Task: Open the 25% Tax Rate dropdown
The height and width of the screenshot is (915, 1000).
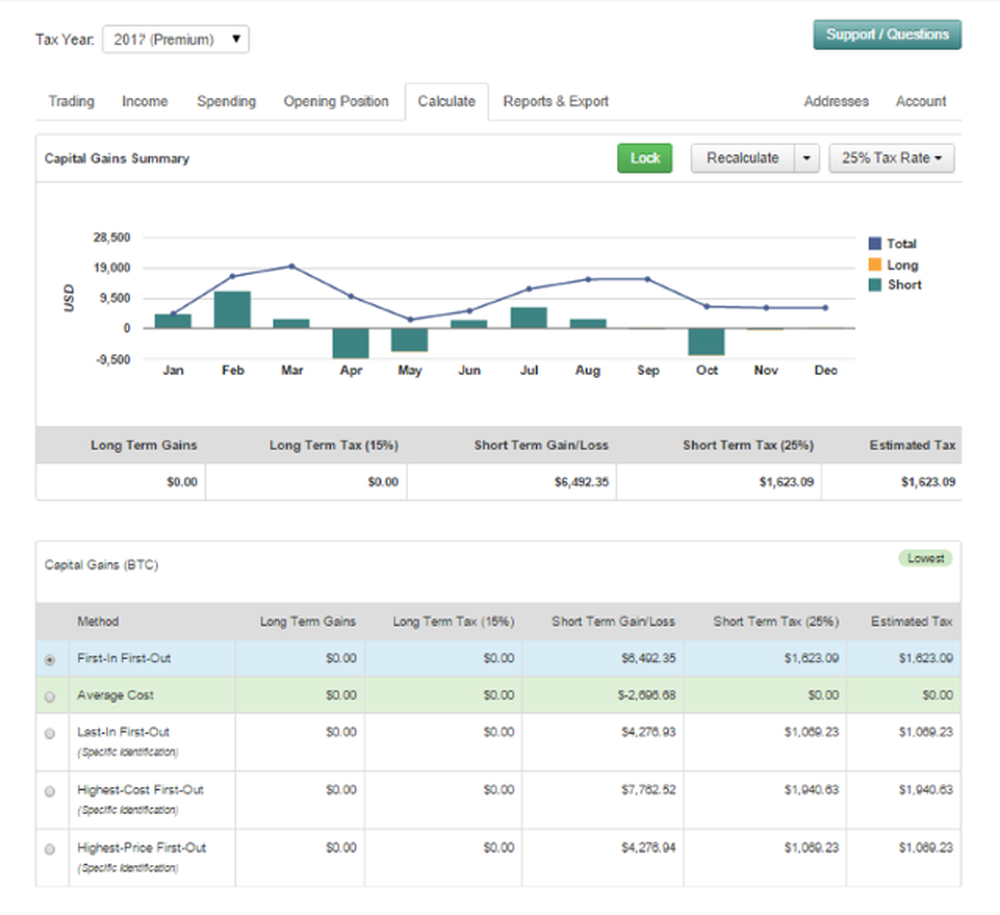Action: 891,158
